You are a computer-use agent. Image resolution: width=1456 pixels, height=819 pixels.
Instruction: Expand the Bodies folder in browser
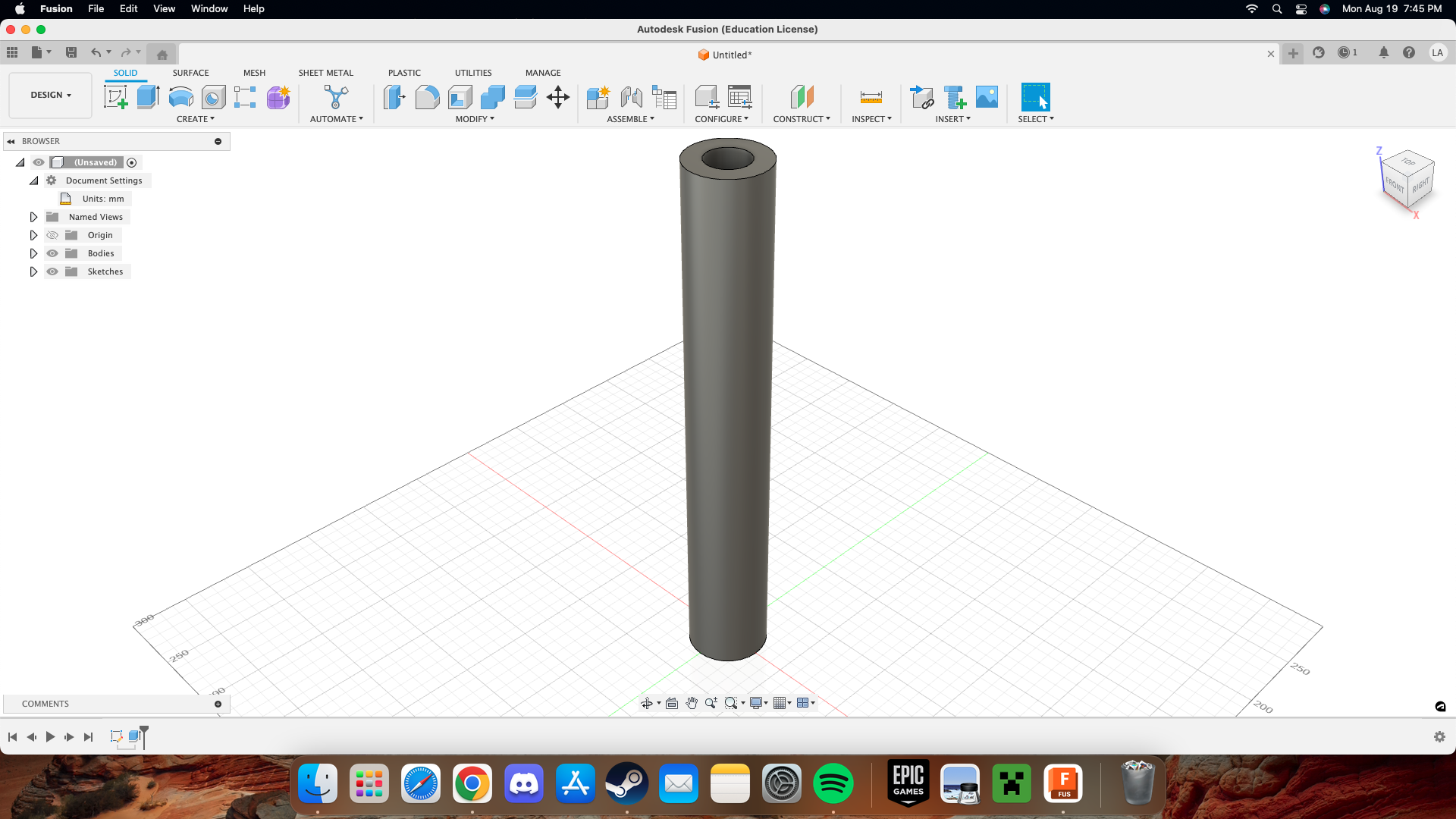click(34, 253)
